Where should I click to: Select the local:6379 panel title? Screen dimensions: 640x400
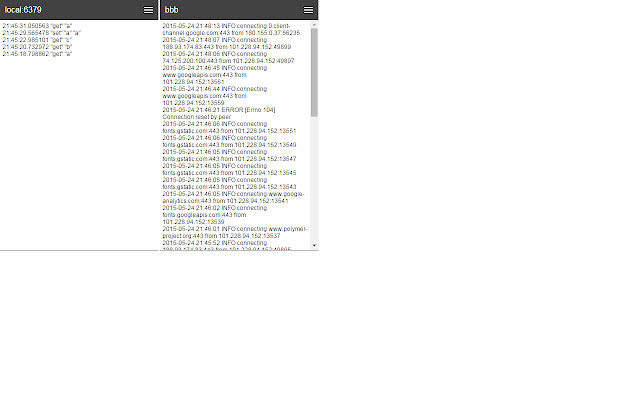point(23,10)
